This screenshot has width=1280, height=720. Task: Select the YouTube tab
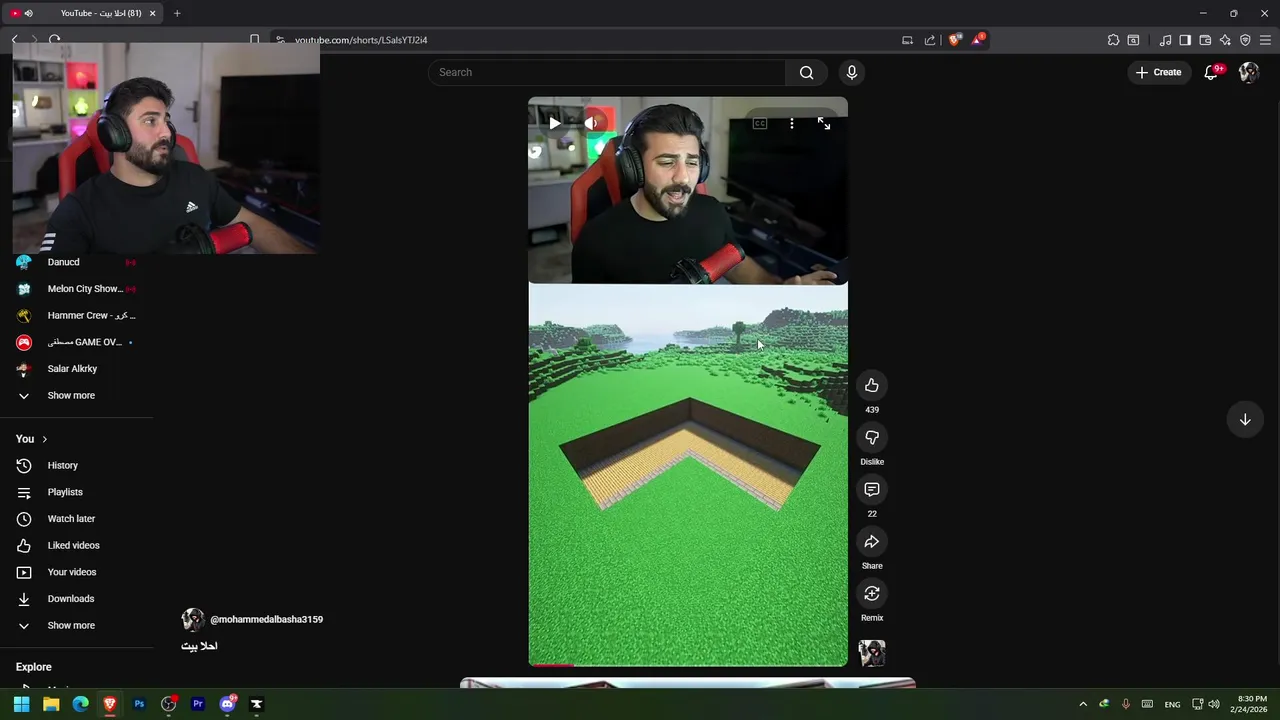tap(83, 13)
